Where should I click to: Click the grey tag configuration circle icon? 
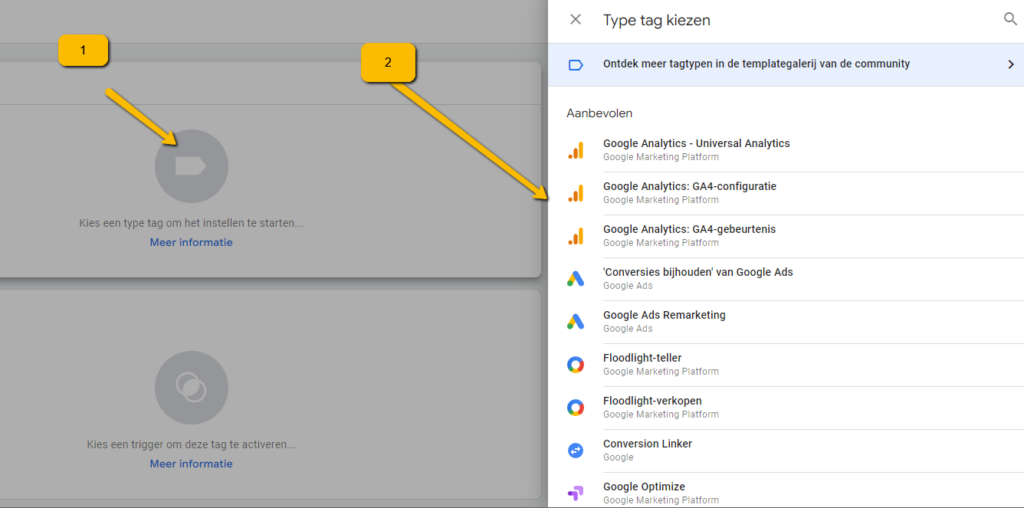pyautogui.click(x=191, y=167)
